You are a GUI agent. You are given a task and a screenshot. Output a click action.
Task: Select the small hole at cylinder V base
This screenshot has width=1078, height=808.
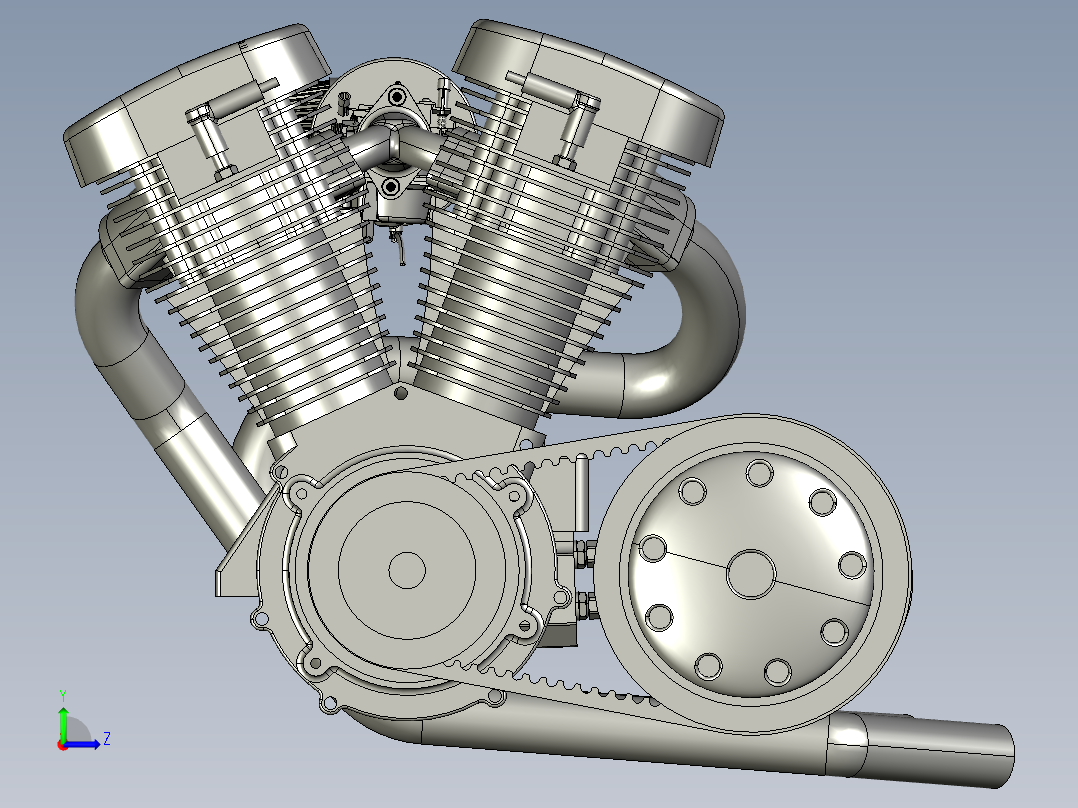(401, 393)
